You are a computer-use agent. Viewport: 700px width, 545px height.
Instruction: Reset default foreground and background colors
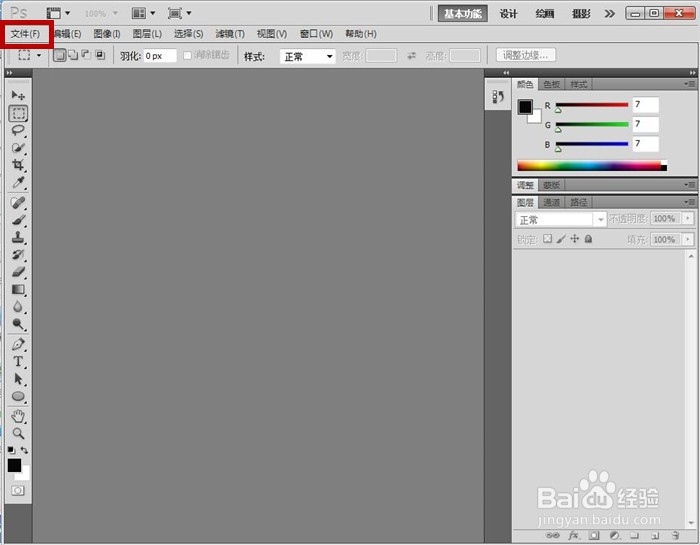point(11,450)
